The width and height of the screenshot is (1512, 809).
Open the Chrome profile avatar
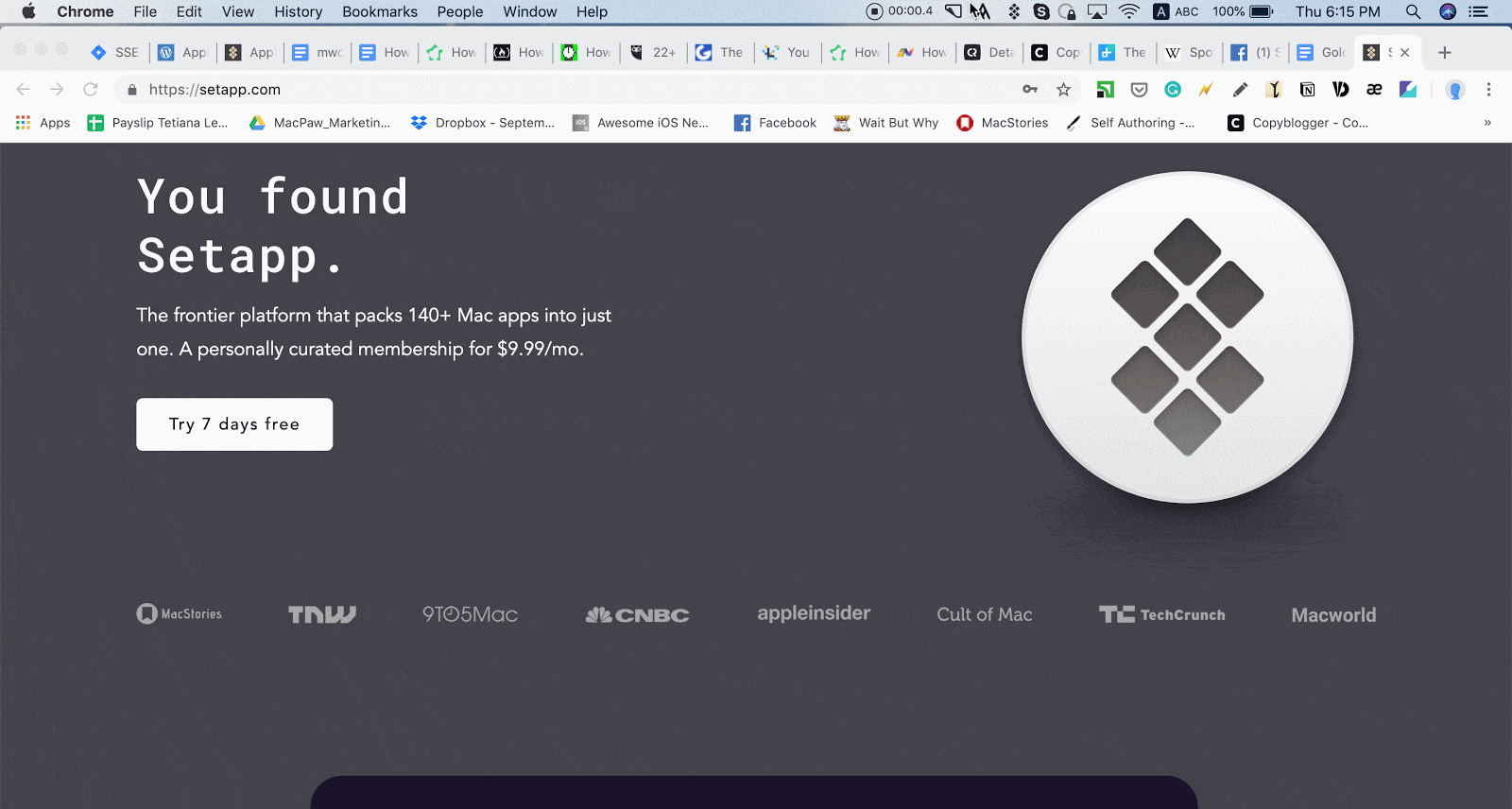1455,90
